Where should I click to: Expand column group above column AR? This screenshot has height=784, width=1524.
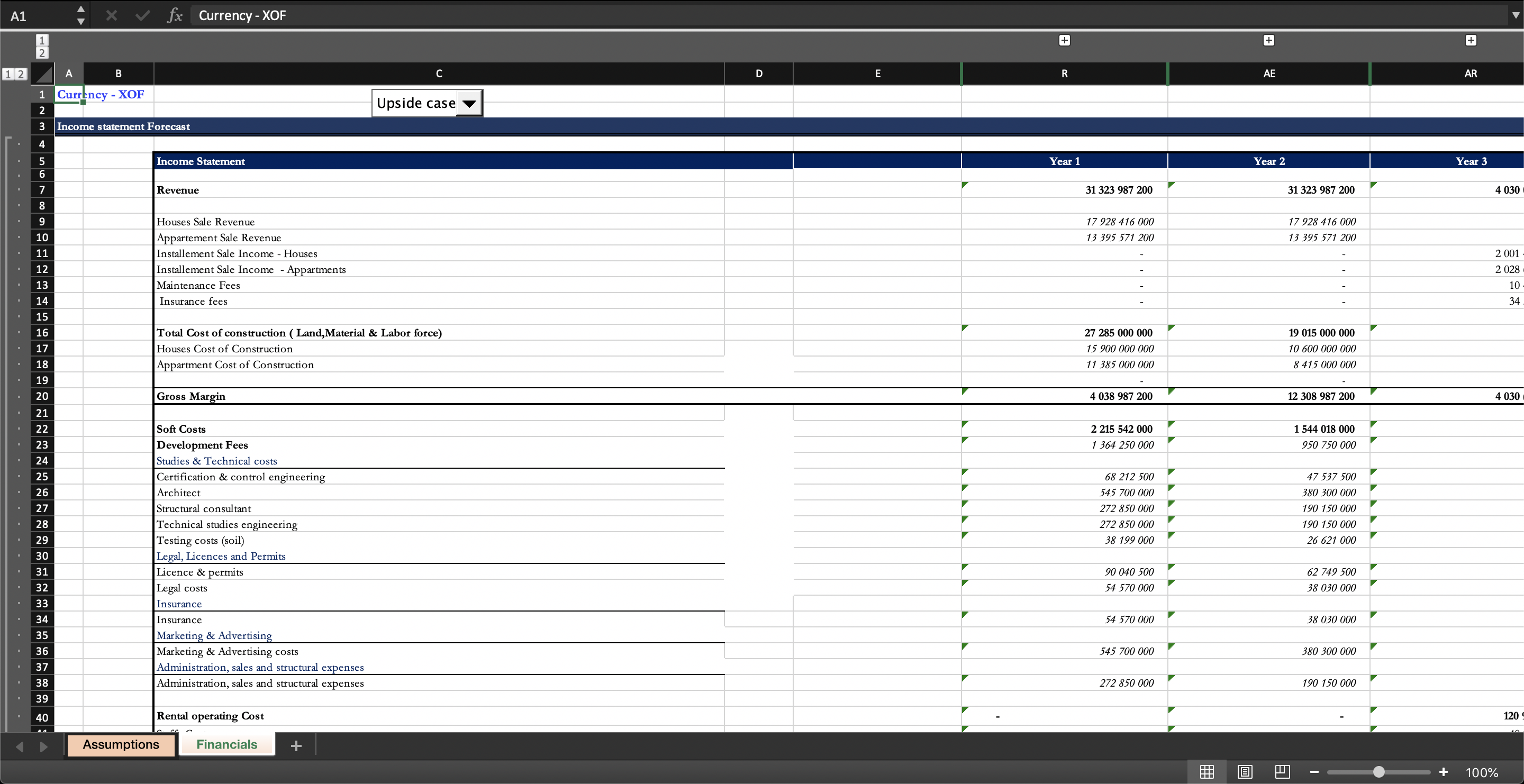click(x=1471, y=40)
